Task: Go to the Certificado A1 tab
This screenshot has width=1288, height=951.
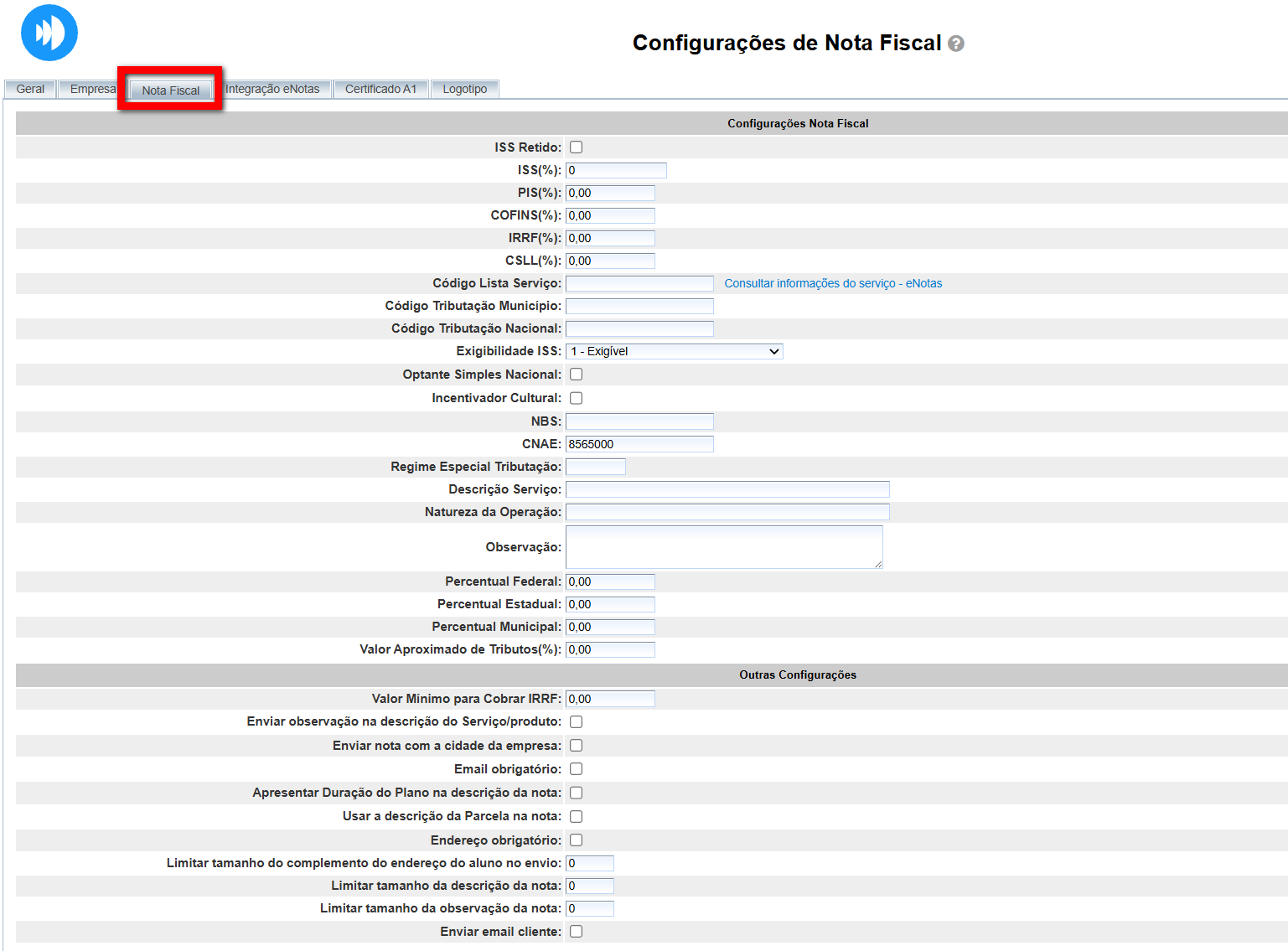Action: tap(380, 89)
